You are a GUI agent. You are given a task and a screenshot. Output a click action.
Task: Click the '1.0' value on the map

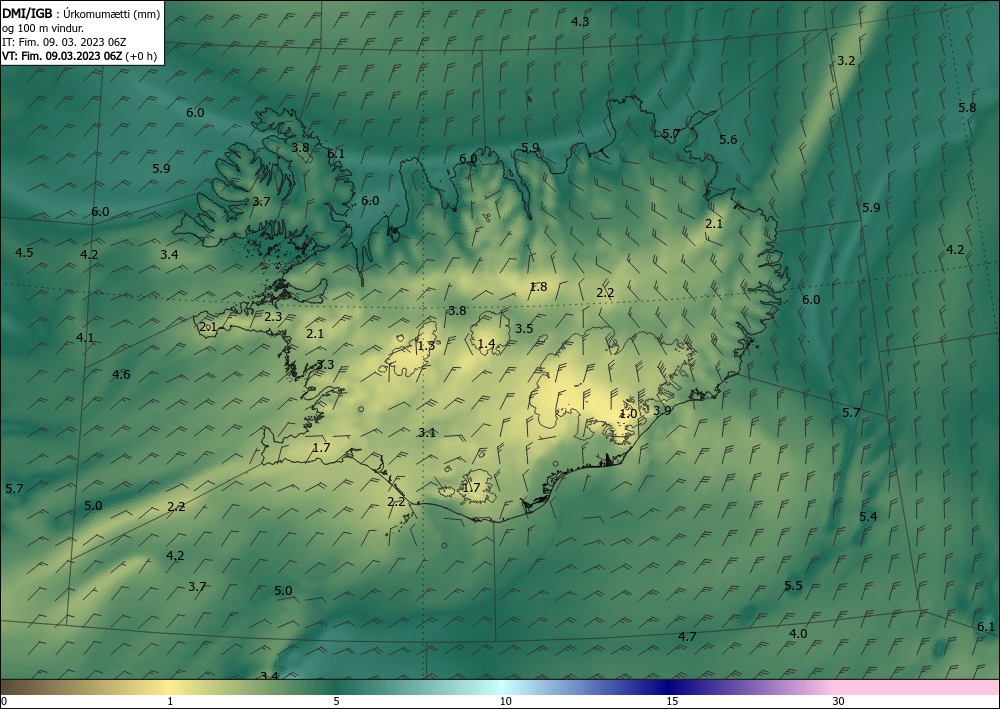tap(628, 414)
